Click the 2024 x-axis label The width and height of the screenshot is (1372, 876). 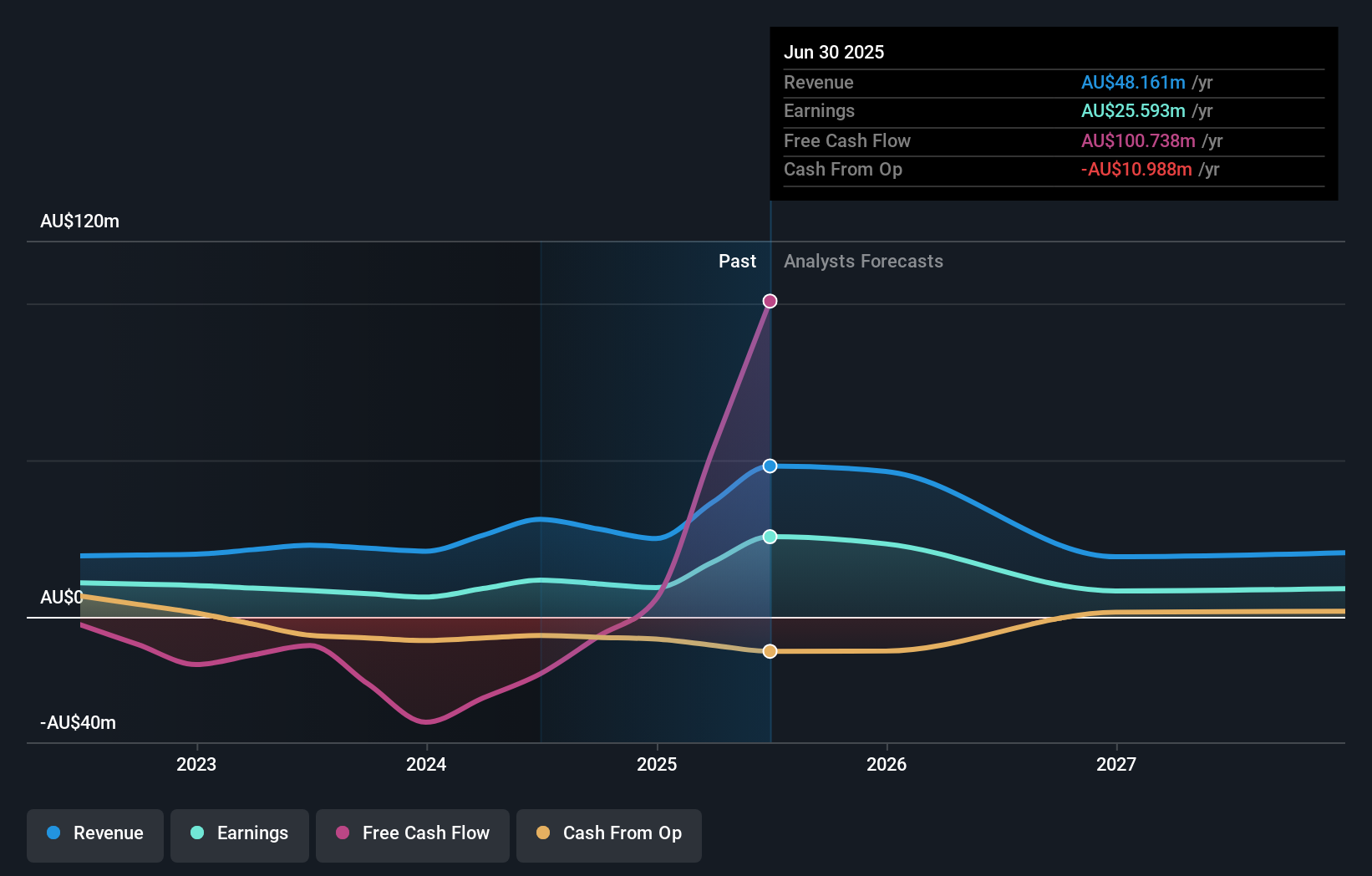426,764
